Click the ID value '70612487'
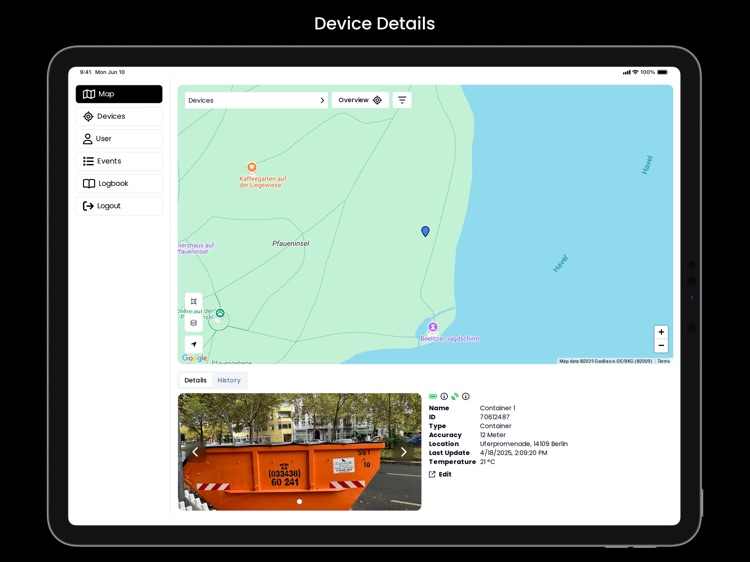The height and width of the screenshot is (562, 750). [x=495, y=417]
